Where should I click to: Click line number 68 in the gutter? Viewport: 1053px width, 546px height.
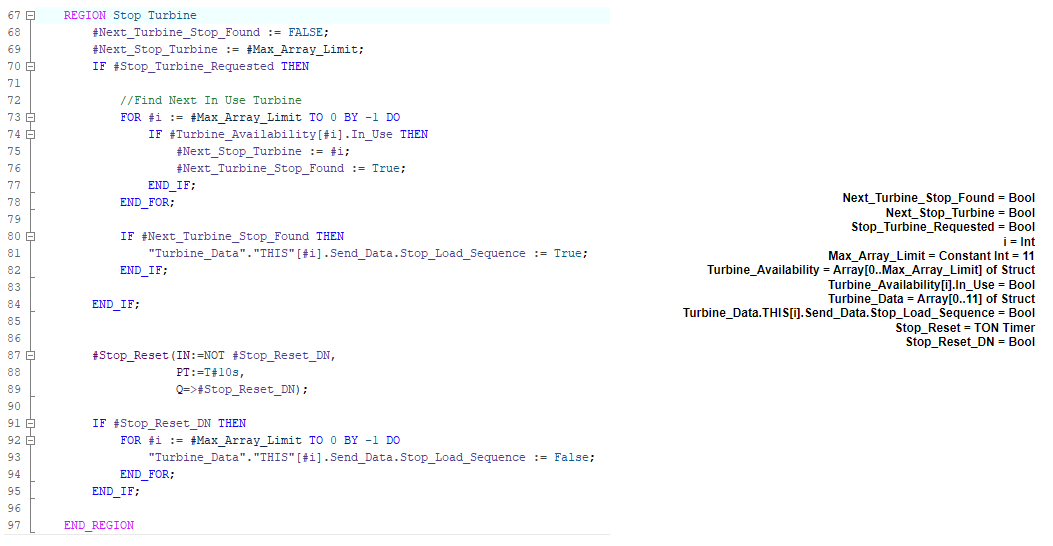[13, 32]
